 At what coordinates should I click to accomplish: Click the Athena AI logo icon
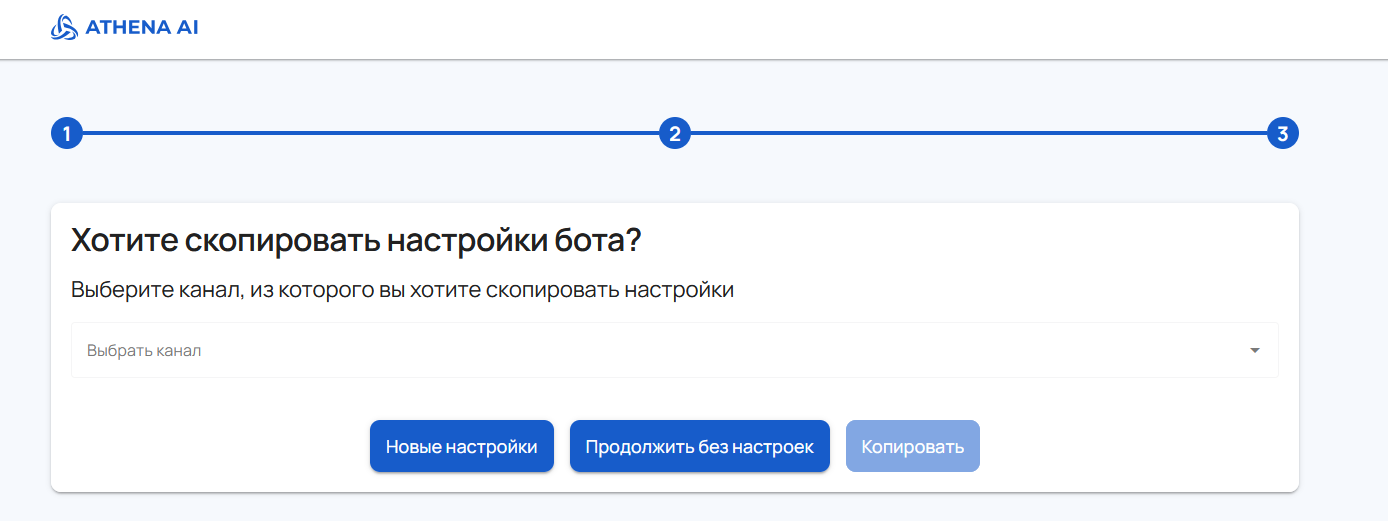pos(64,28)
